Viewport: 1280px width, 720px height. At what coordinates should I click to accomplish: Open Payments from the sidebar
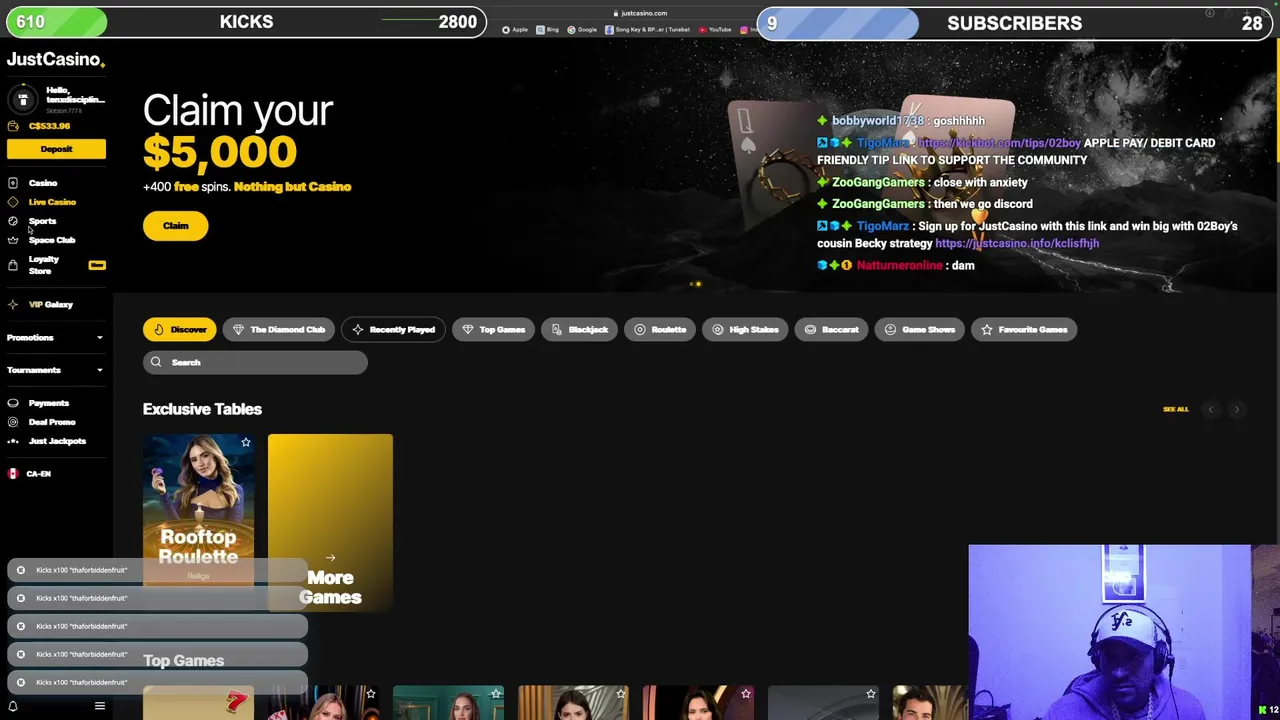(49, 403)
